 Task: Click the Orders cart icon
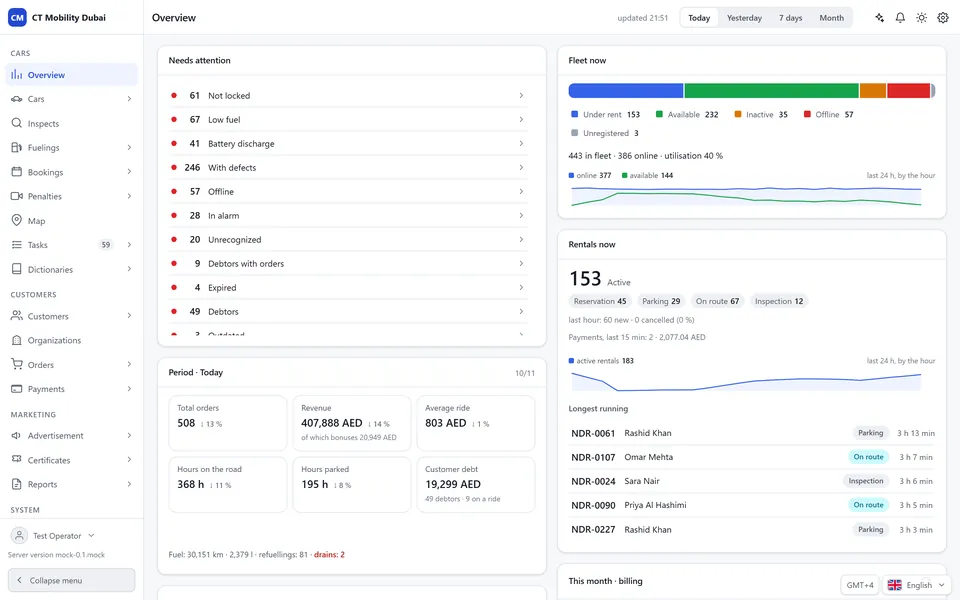click(17, 364)
